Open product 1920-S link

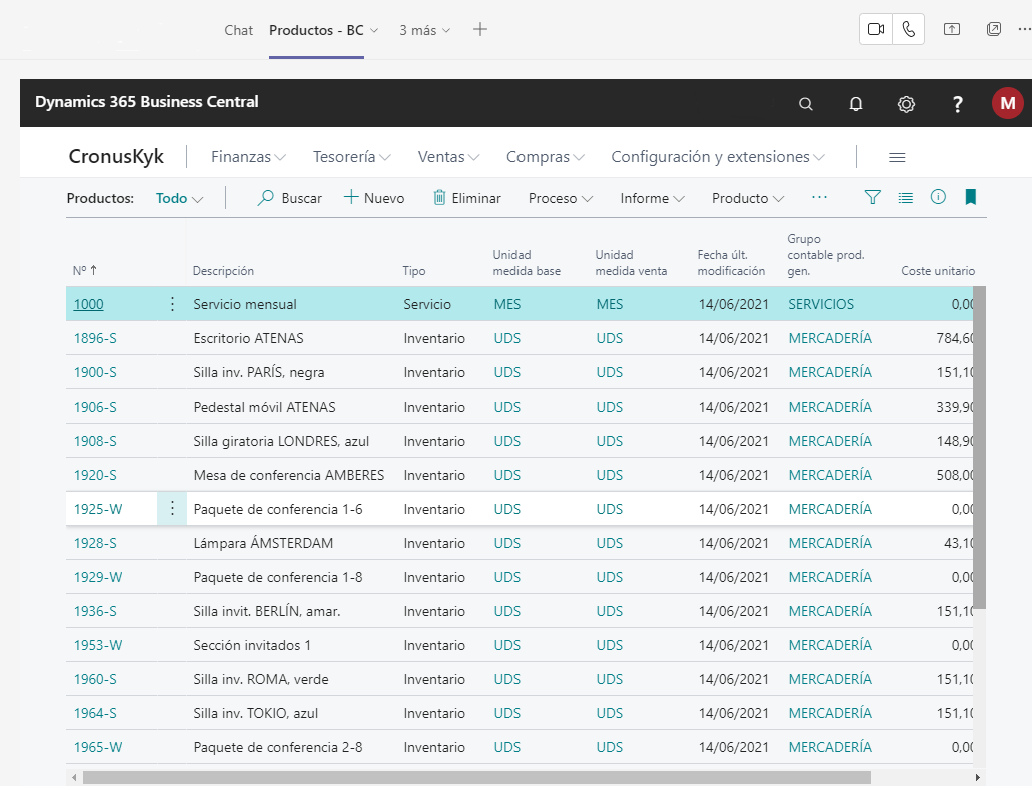(95, 475)
